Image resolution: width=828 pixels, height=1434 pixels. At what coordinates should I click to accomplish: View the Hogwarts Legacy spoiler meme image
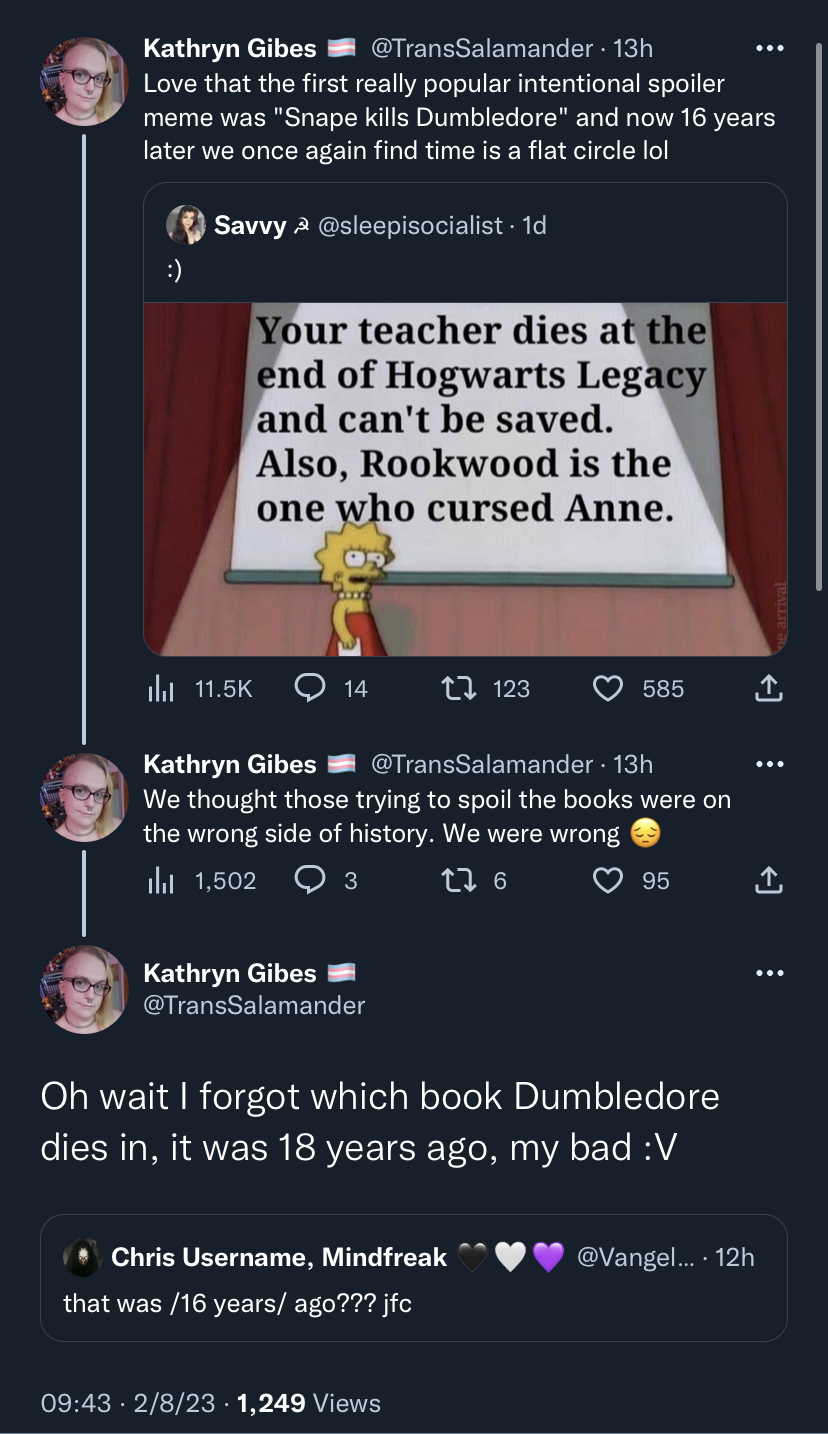[x=465, y=479]
